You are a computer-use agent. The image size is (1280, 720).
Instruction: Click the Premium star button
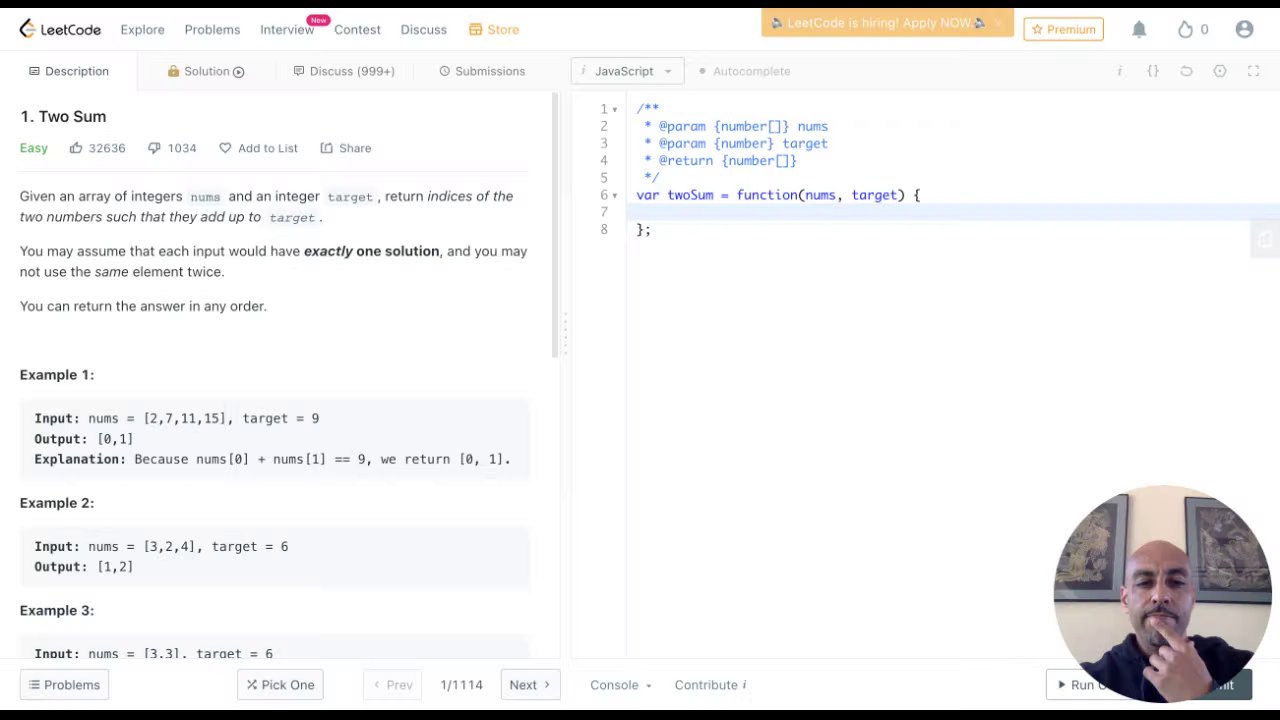1063,30
